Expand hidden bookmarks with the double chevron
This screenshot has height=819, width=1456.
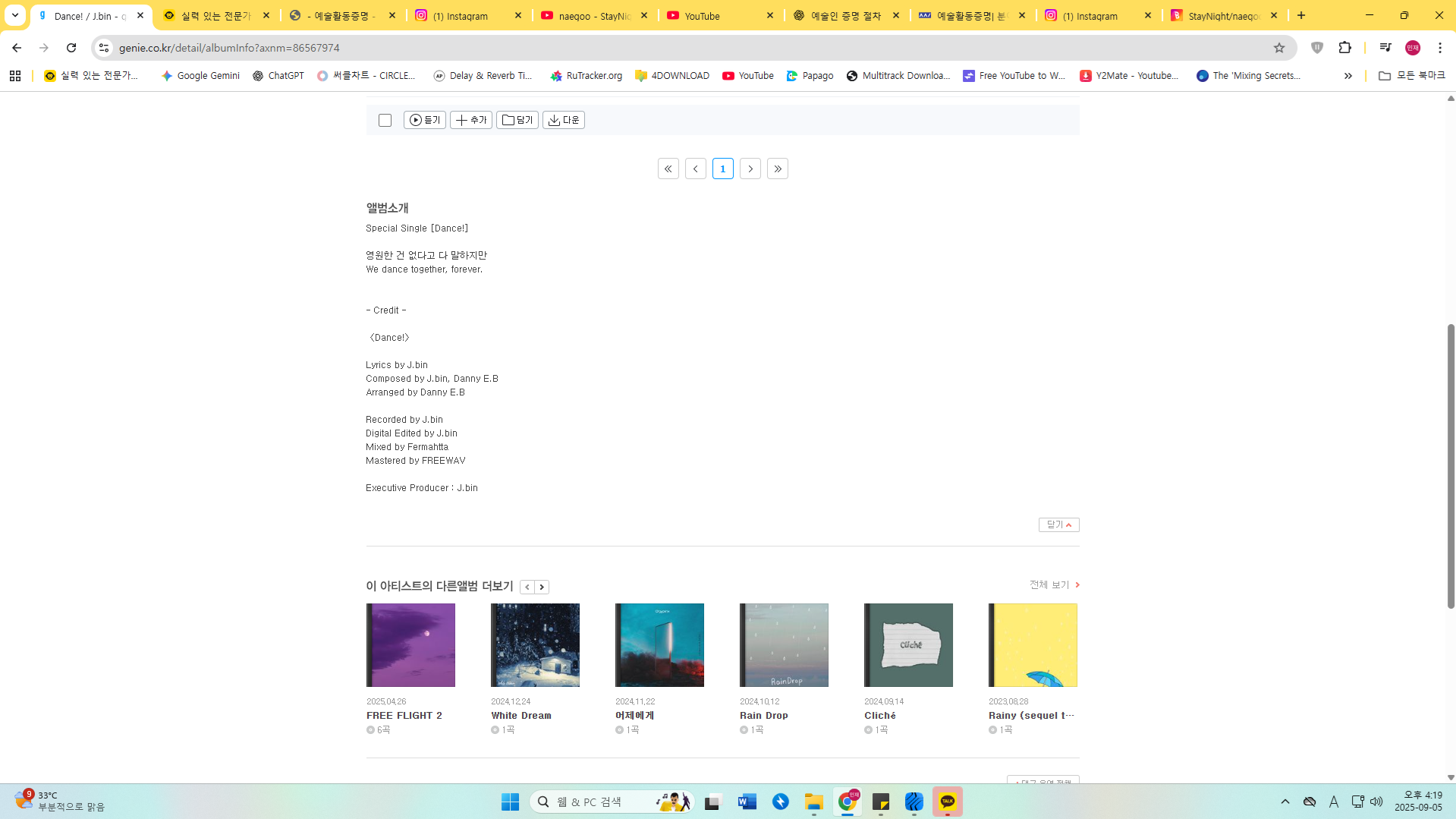[1348, 76]
